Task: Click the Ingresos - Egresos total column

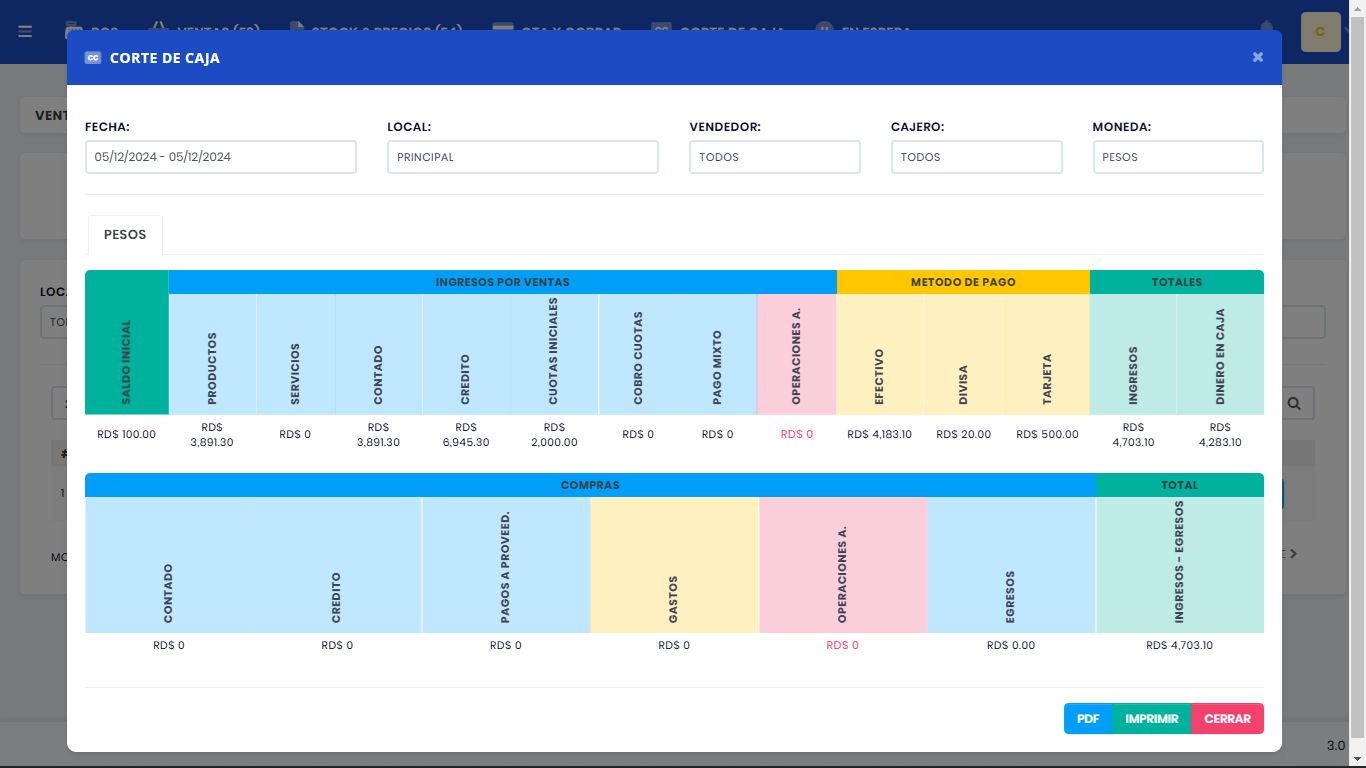Action: (1180, 565)
